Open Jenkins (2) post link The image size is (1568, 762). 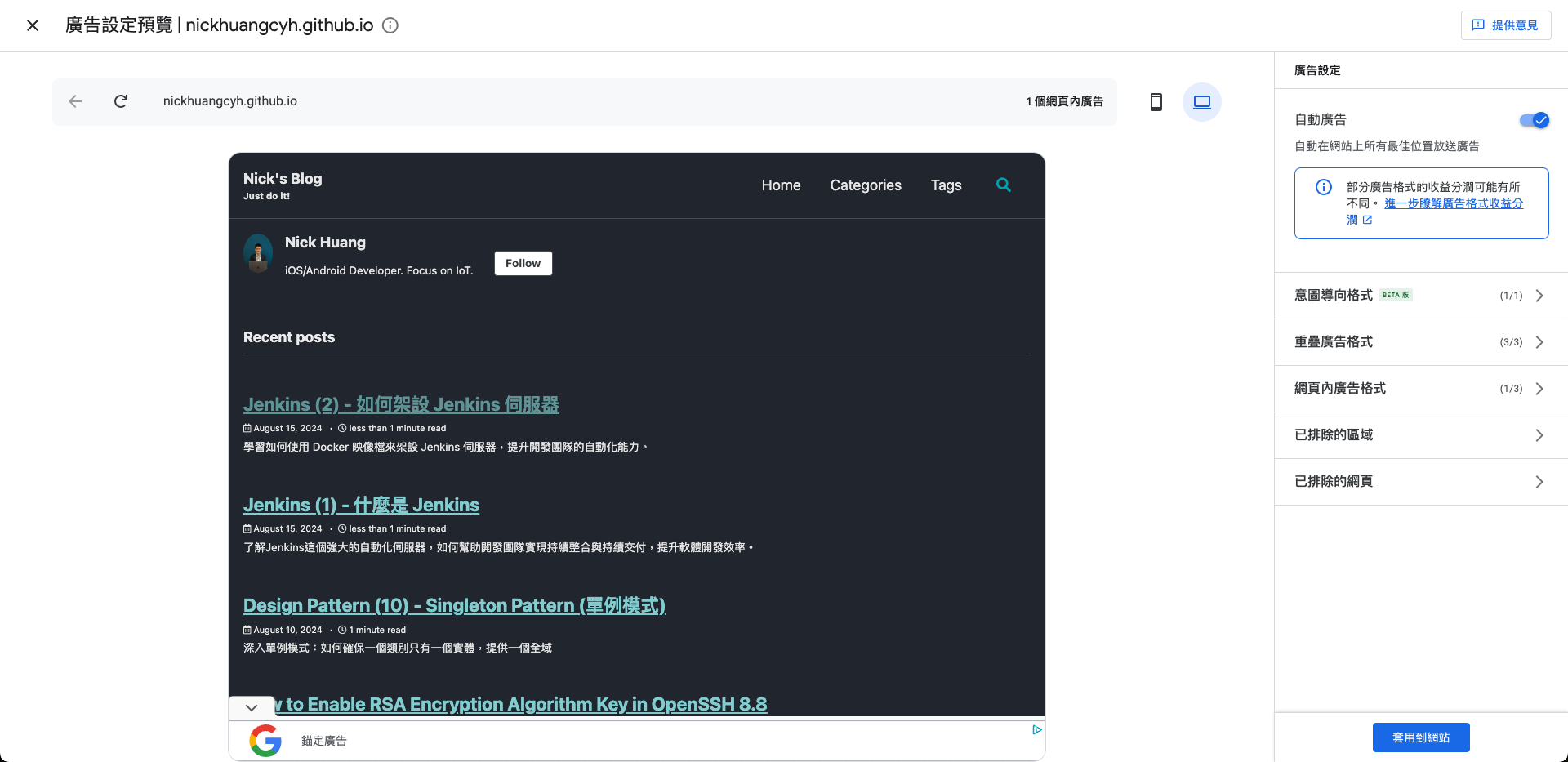pos(401,404)
